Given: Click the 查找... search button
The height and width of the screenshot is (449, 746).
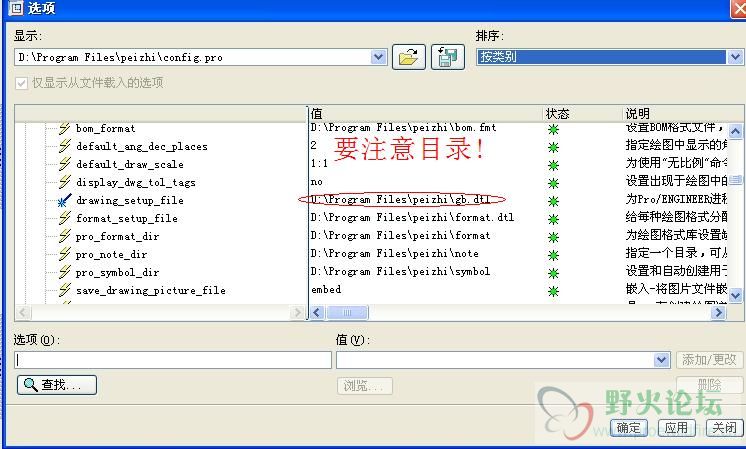Looking at the screenshot, I should (x=57, y=385).
